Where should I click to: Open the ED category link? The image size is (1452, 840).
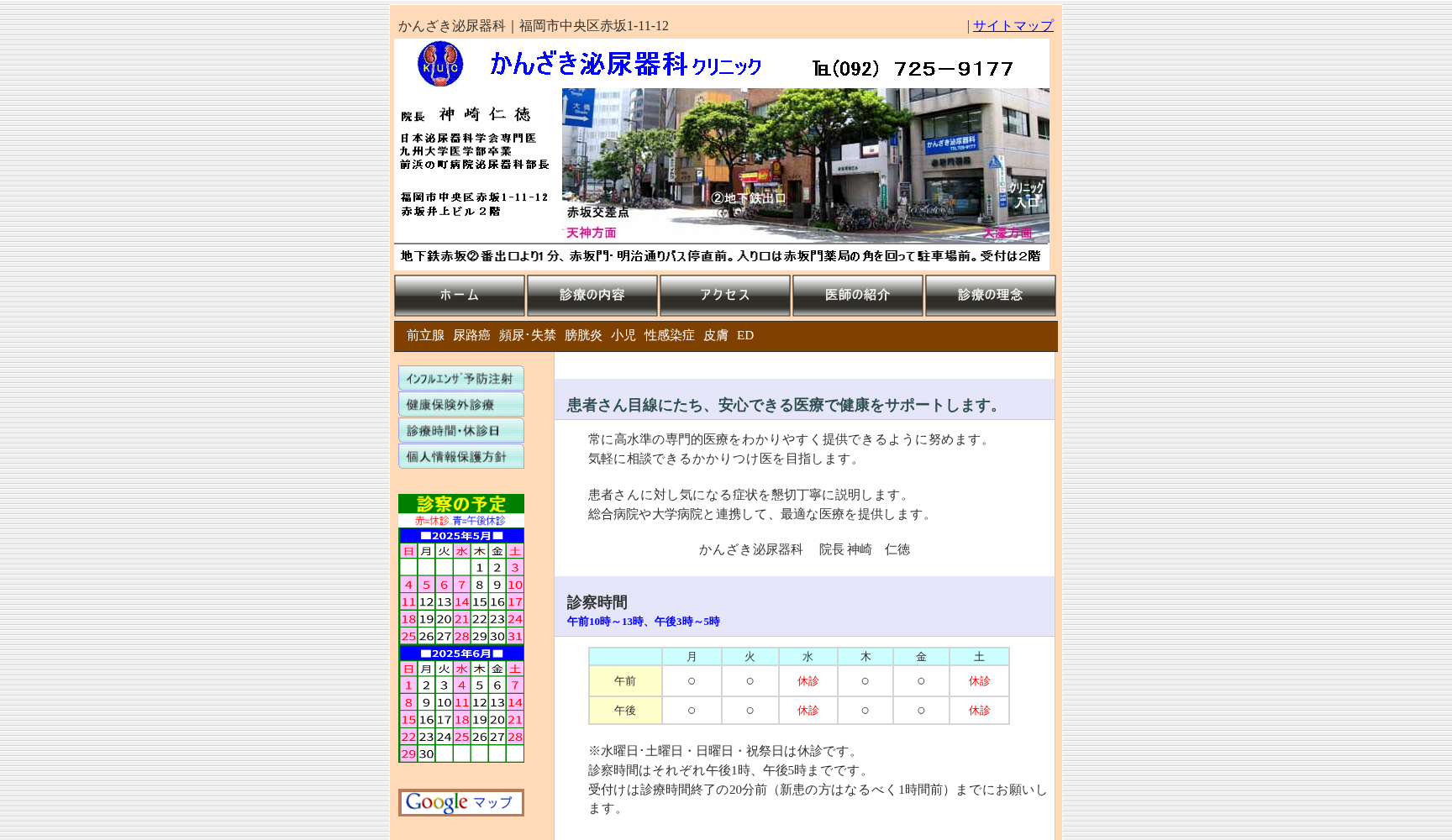[744, 335]
